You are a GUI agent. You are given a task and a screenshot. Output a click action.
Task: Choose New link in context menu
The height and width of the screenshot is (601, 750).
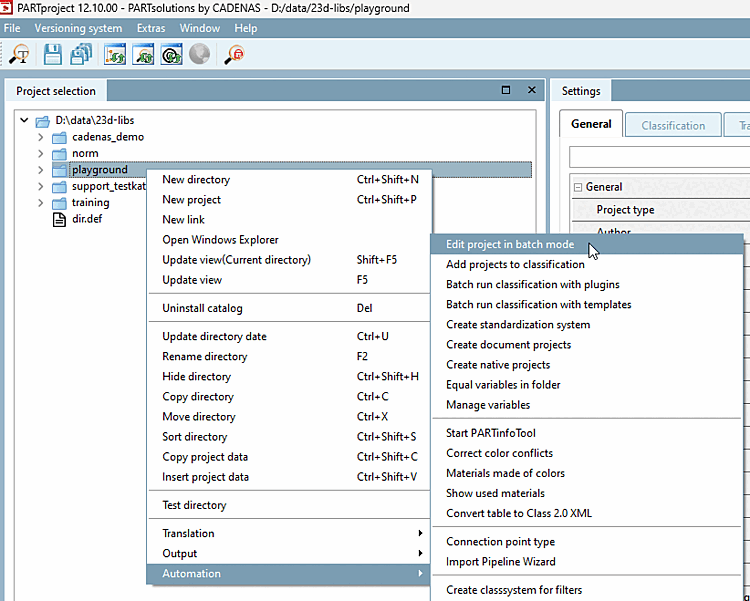coord(289,220)
